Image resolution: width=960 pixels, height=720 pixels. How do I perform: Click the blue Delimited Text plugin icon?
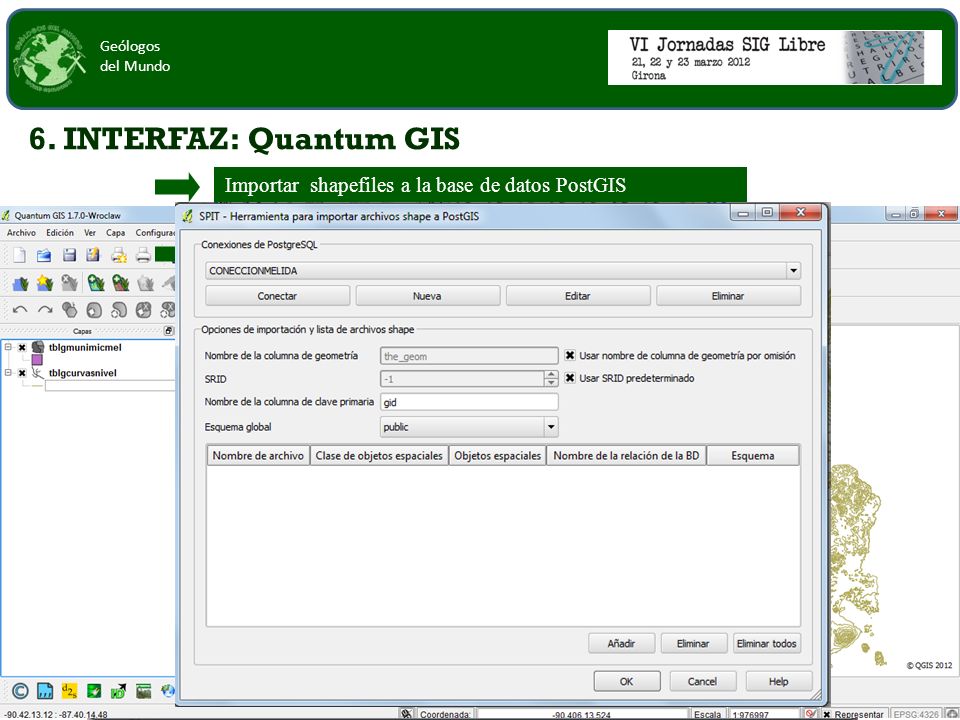(x=45, y=691)
